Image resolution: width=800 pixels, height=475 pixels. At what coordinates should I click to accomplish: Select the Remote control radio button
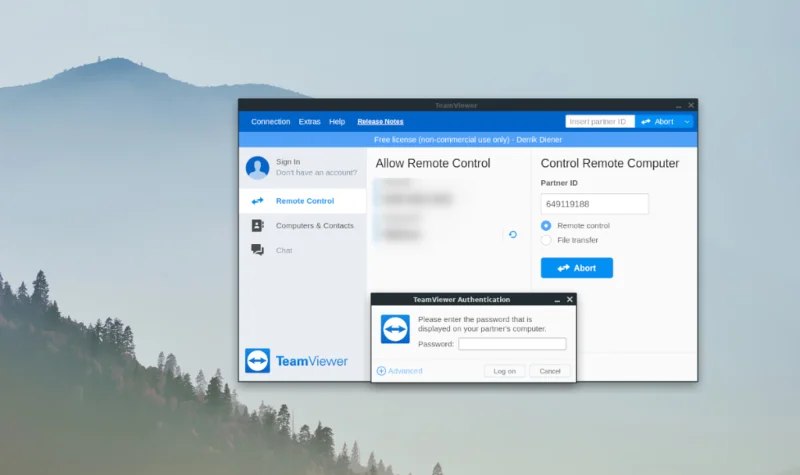click(x=546, y=226)
